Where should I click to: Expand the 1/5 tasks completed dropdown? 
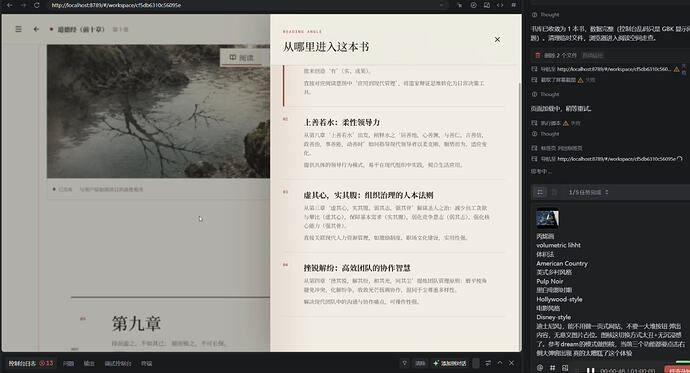588,192
